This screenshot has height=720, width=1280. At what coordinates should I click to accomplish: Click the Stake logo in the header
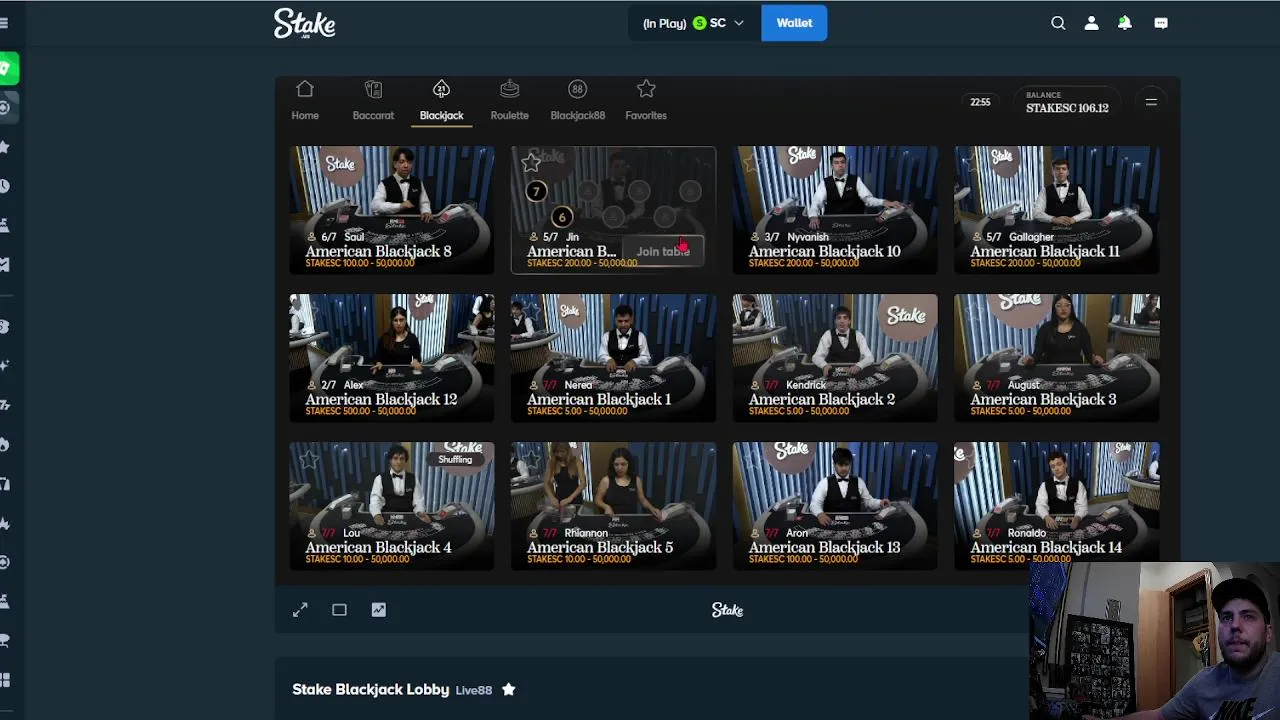click(304, 23)
